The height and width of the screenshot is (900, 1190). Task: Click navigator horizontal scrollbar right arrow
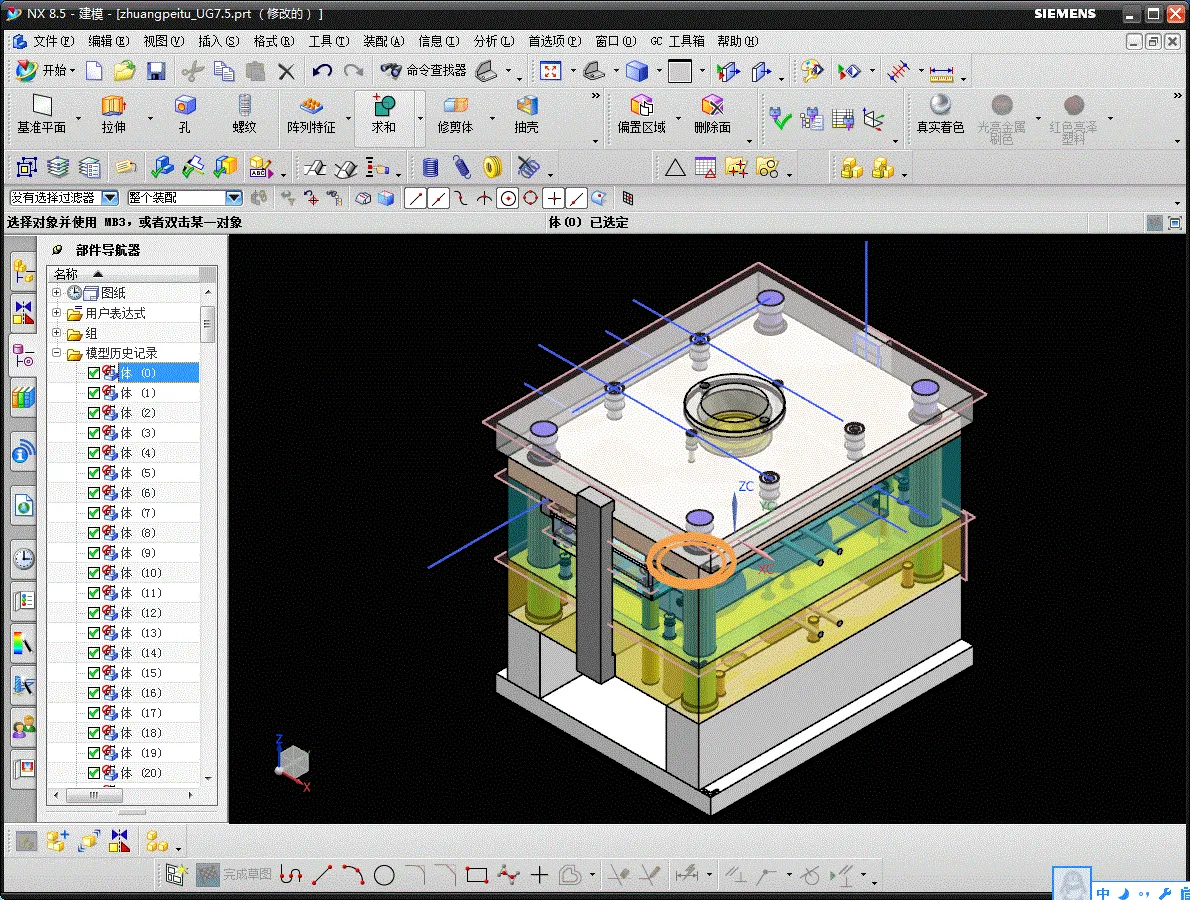coord(190,795)
